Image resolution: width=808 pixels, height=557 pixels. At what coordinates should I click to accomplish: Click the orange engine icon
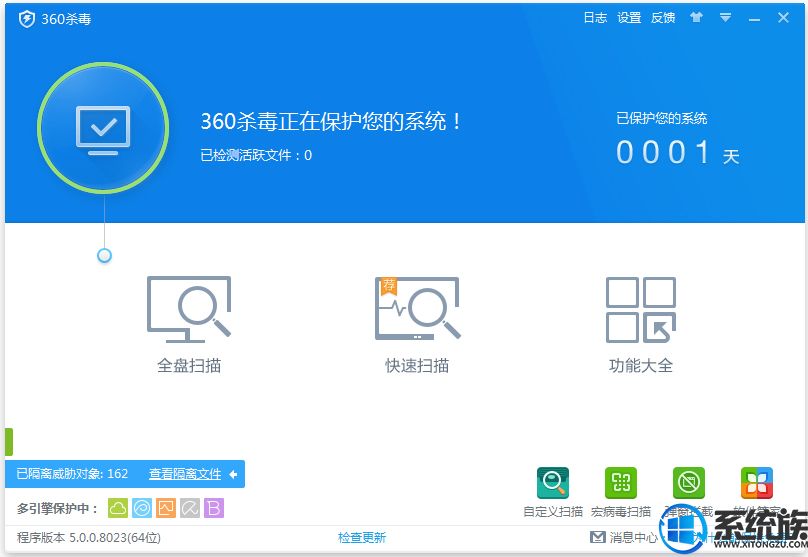166,508
